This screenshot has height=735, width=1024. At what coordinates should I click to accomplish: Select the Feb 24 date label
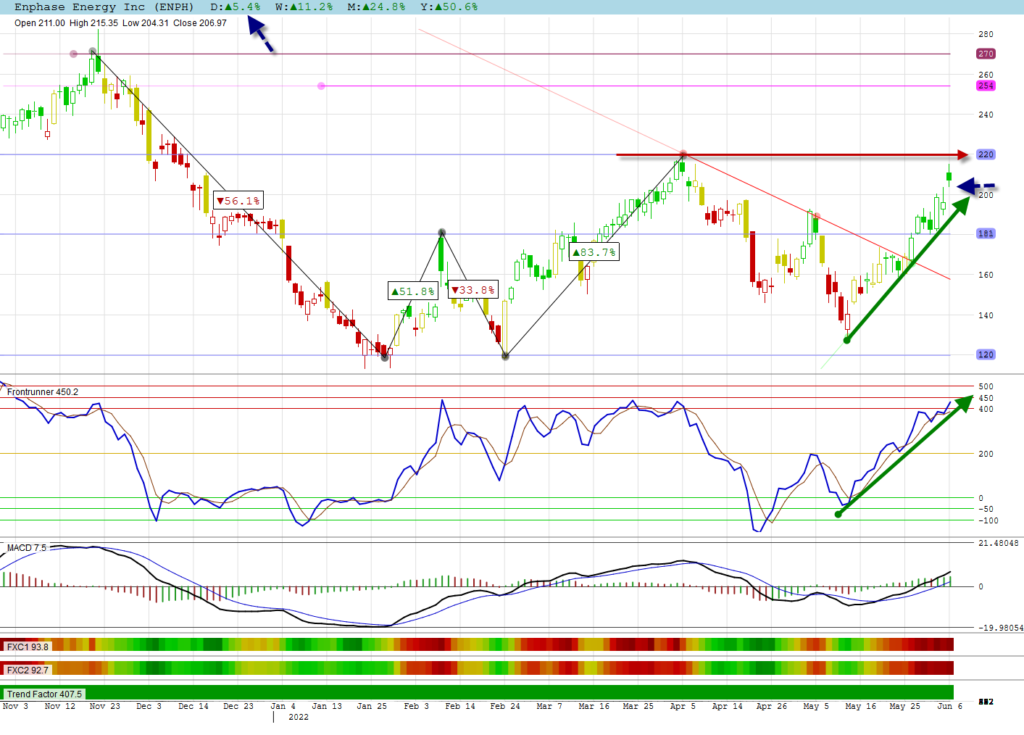pyautogui.click(x=505, y=706)
